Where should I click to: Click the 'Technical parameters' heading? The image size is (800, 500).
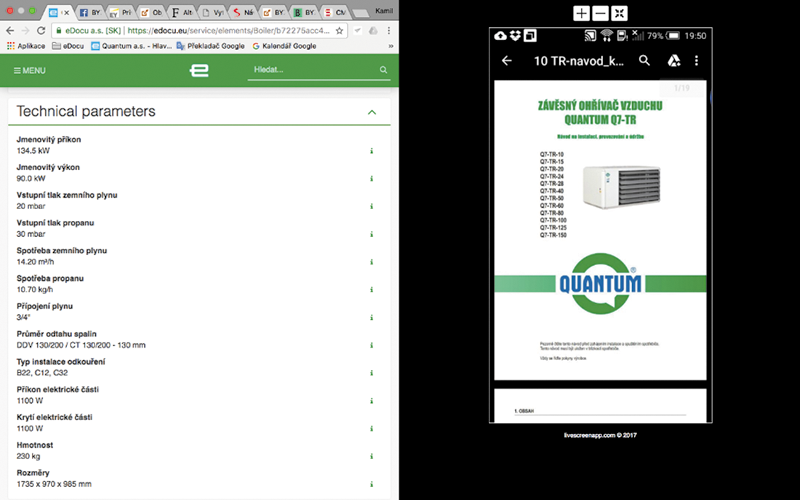(x=86, y=111)
